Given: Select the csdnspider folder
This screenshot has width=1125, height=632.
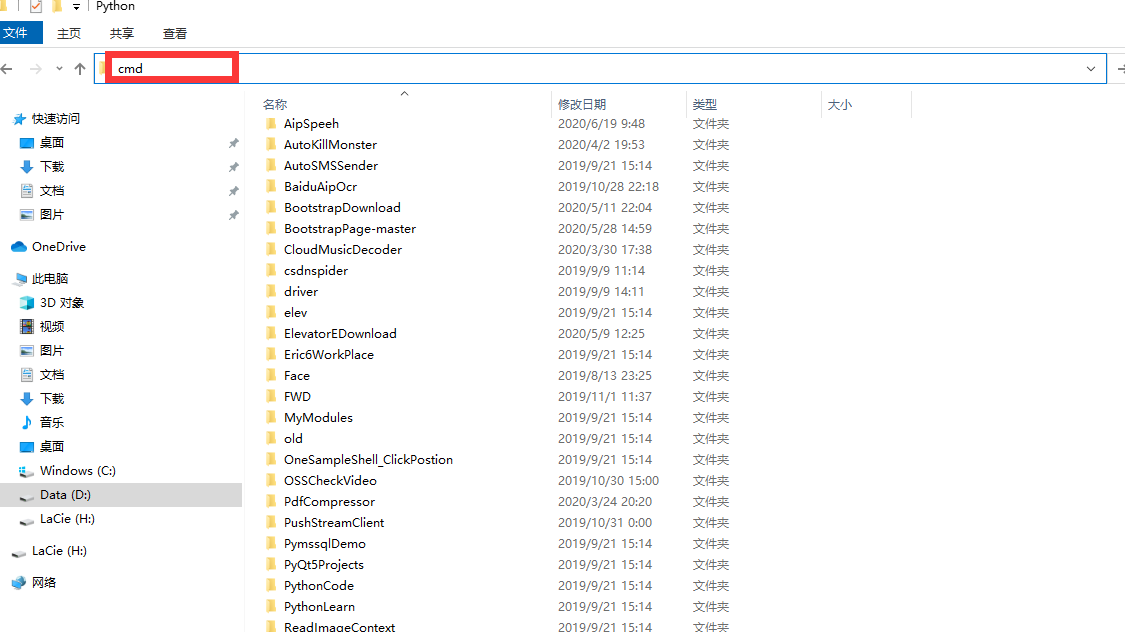Looking at the screenshot, I should point(316,270).
